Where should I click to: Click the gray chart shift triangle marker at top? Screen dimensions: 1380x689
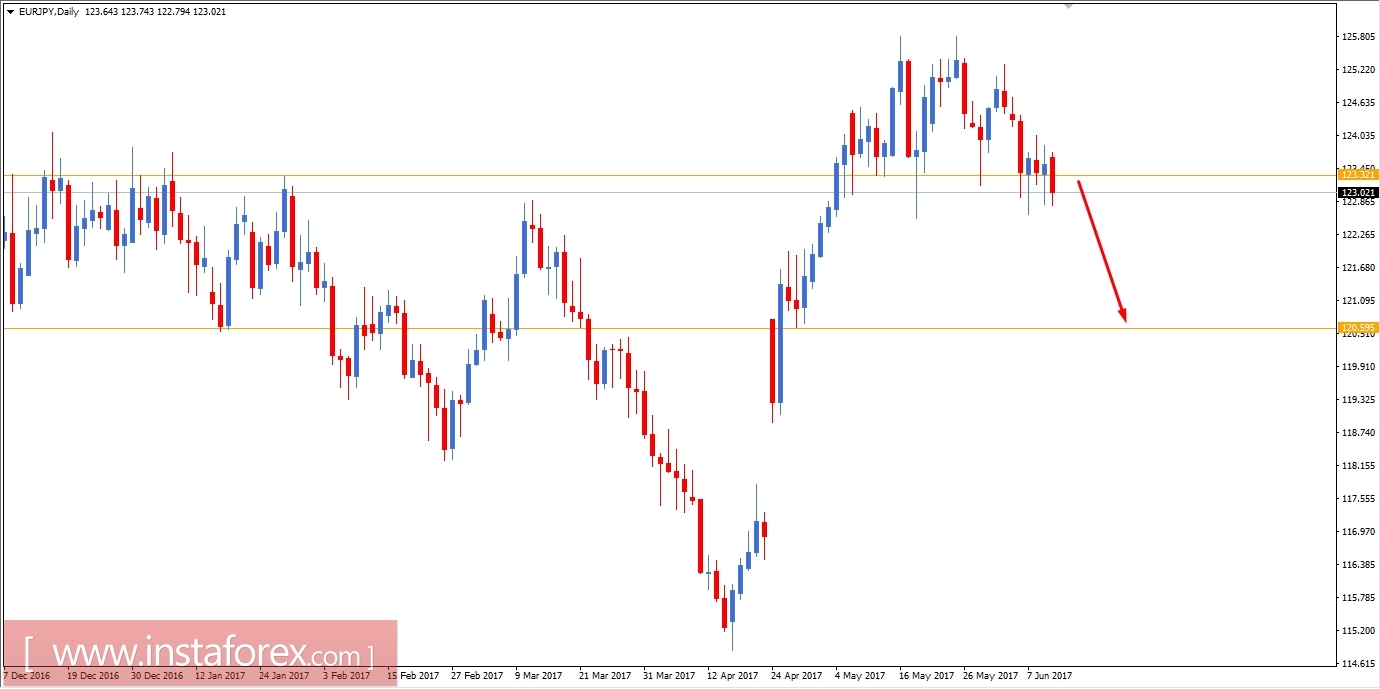(1068, 6)
